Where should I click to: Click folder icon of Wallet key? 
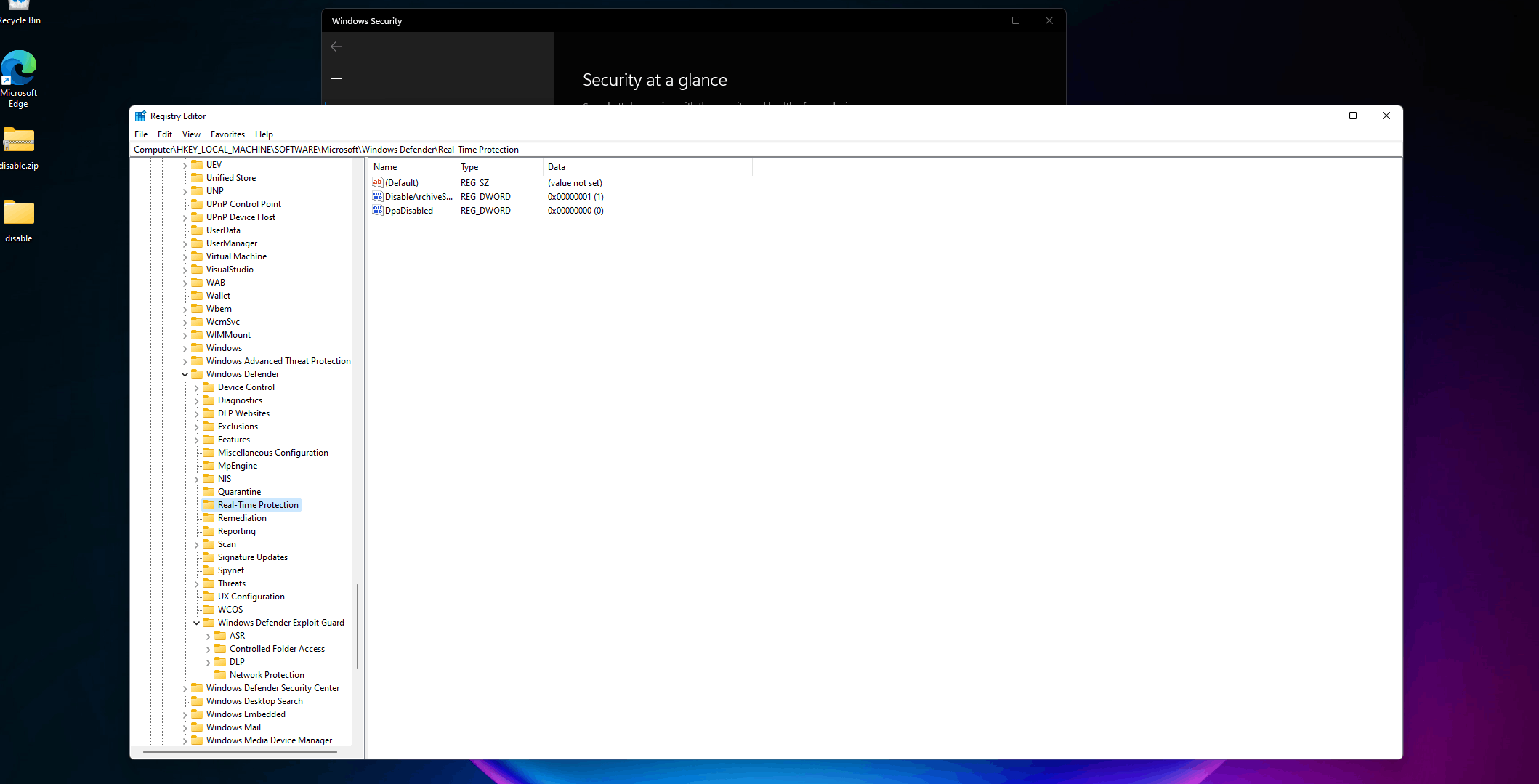click(198, 296)
